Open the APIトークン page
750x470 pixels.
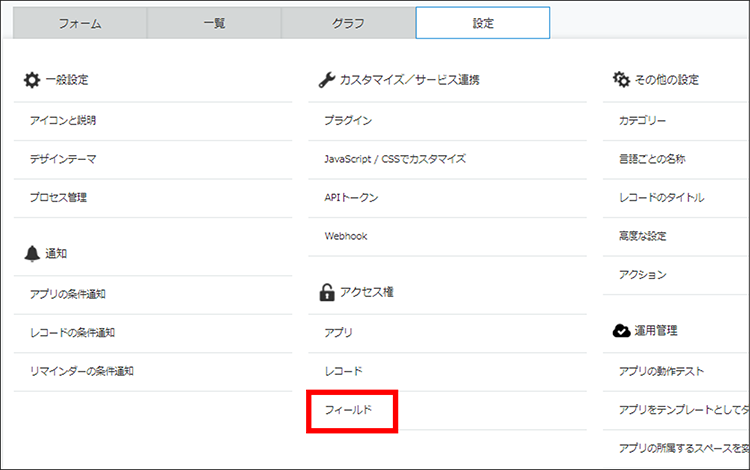coord(351,197)
